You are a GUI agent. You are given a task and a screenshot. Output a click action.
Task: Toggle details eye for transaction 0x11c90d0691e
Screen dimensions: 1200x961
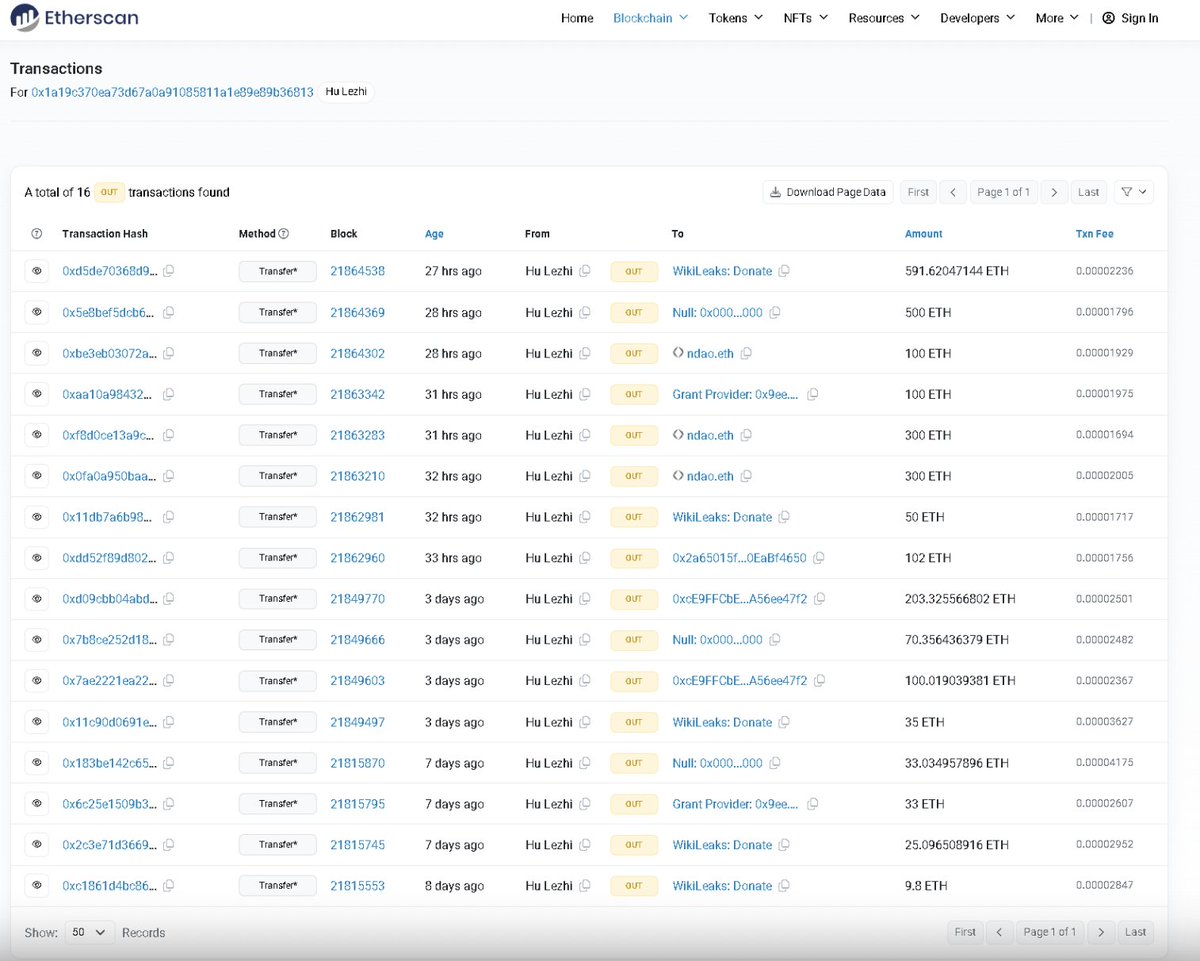coord(37,722)
